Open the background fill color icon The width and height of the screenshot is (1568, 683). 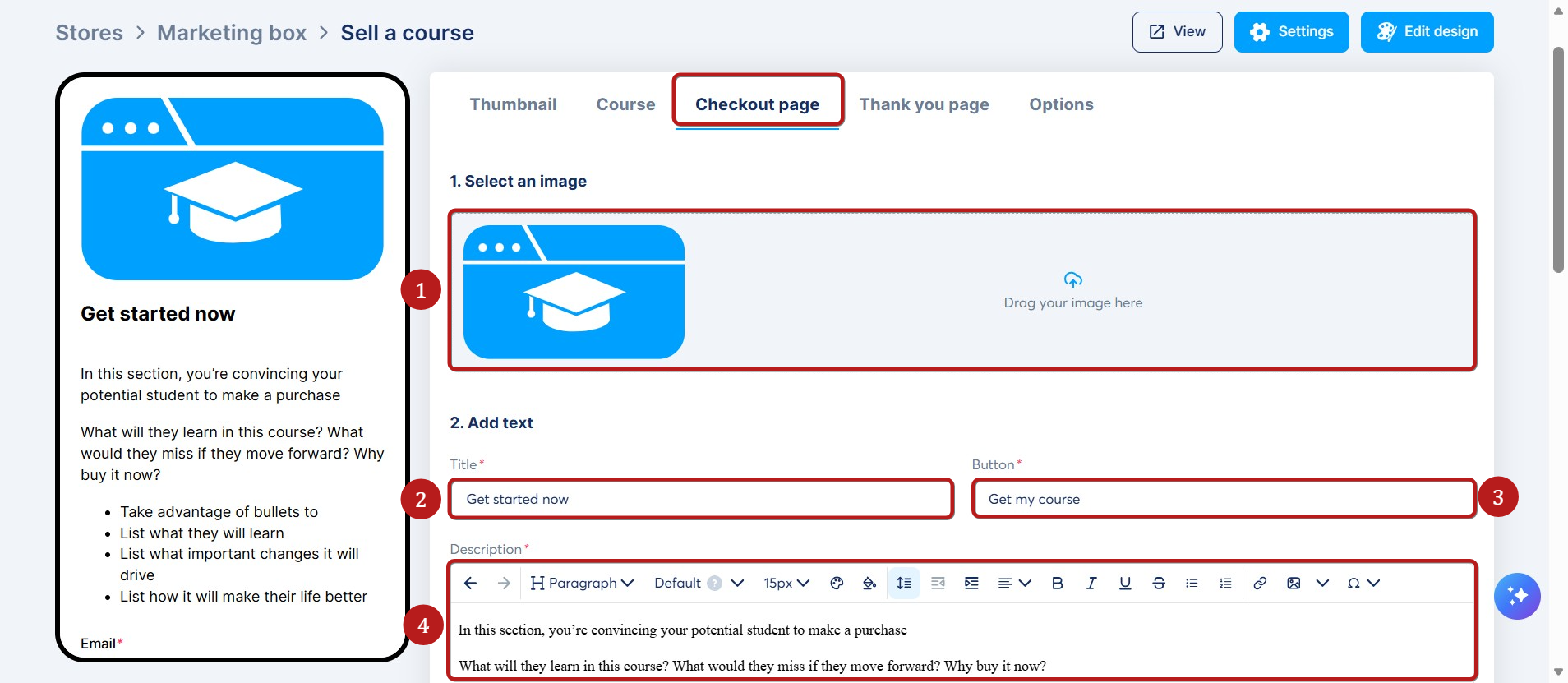(x=869, y=583)
